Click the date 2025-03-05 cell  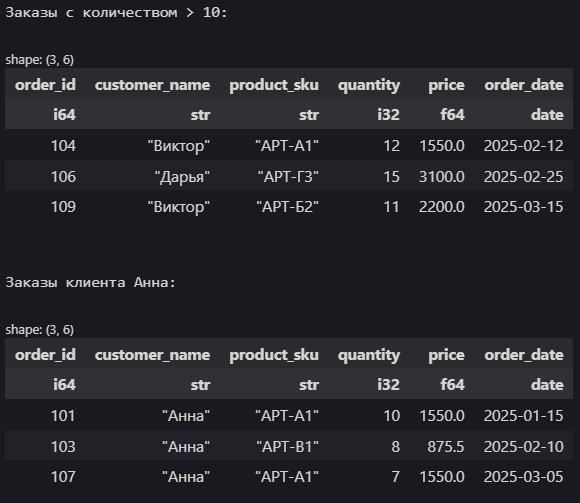pos(524,477)
